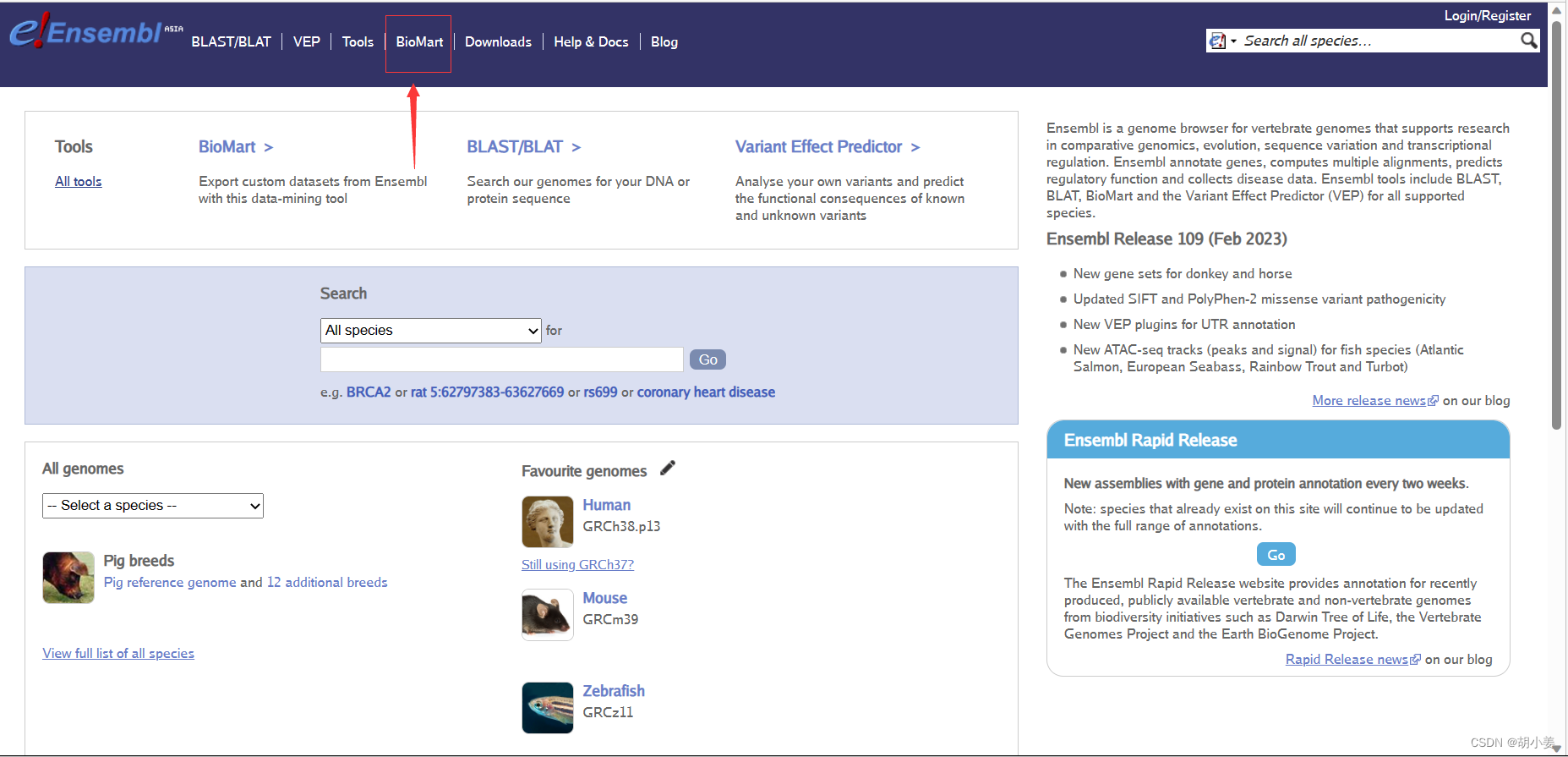The image size is (1568, 757).
Task: Open BLAST/BLAT in top navigation
Action: point(231,41)
